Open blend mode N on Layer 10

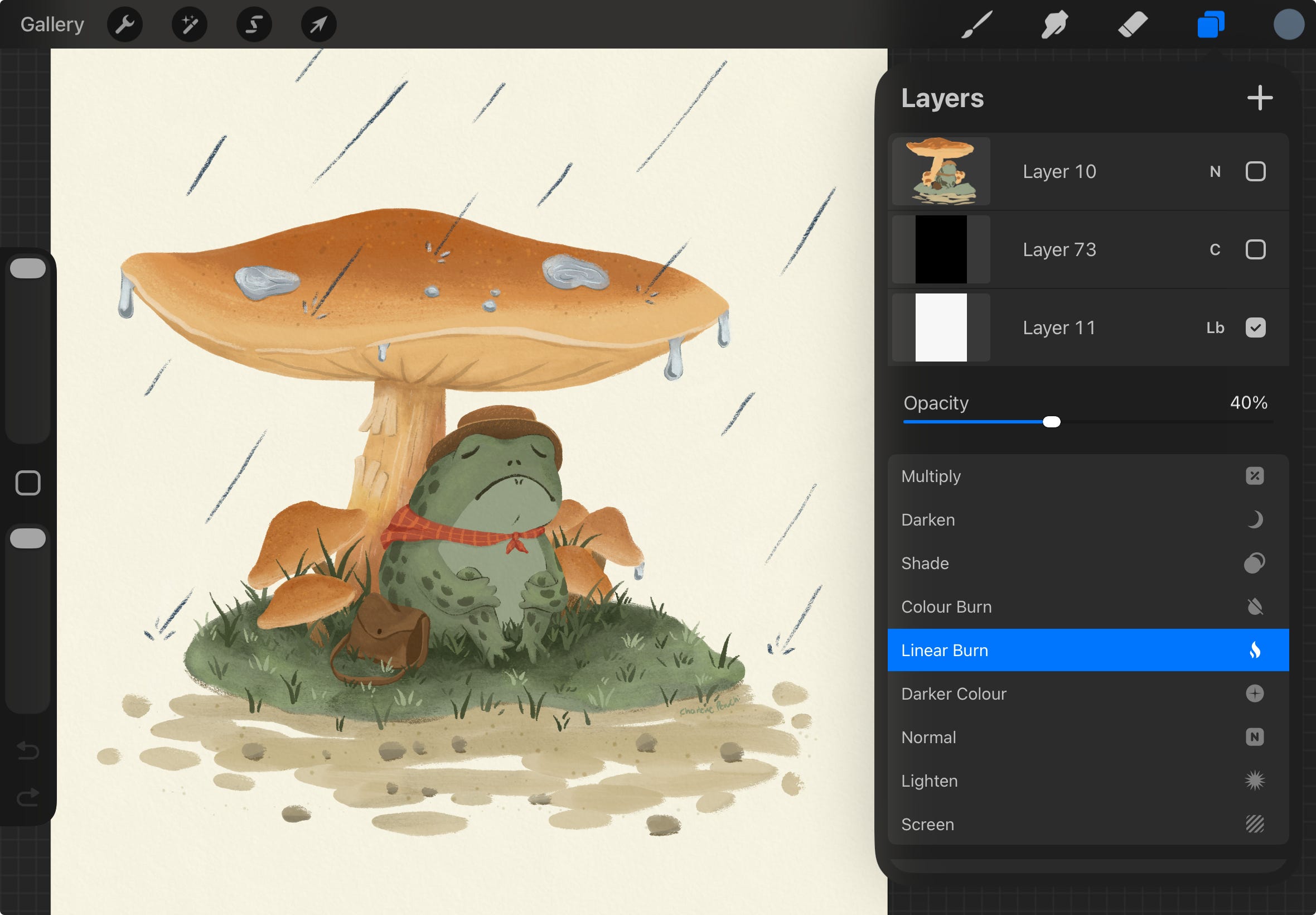tap(1215, 171)
